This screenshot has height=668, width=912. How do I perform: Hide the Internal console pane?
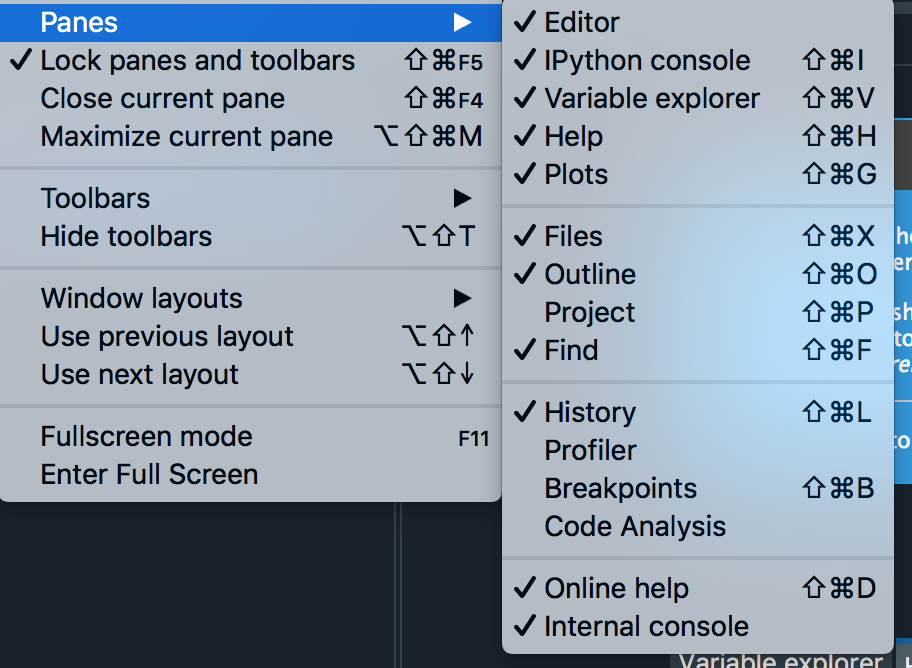646,626
